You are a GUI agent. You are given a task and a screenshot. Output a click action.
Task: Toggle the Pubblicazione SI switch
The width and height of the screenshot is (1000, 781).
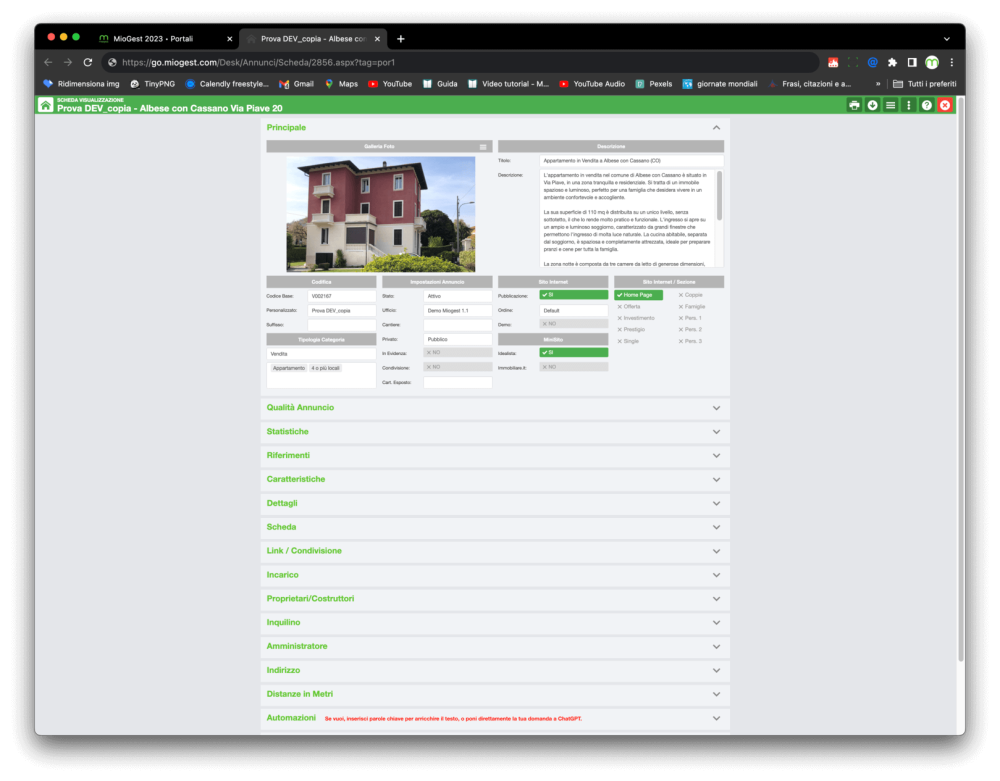tap(573, 295)
